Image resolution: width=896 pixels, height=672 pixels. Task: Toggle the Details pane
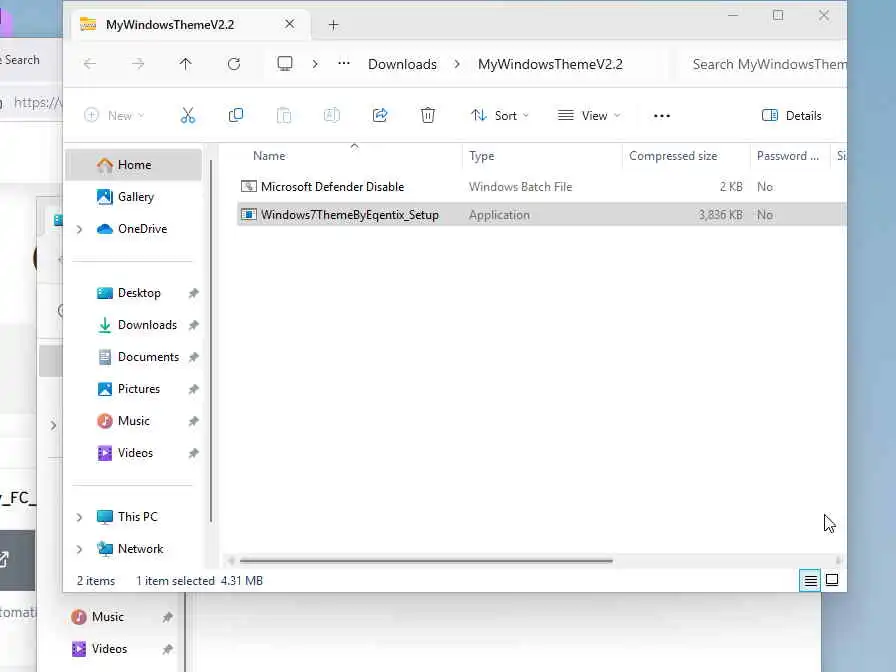click(791, 115)
